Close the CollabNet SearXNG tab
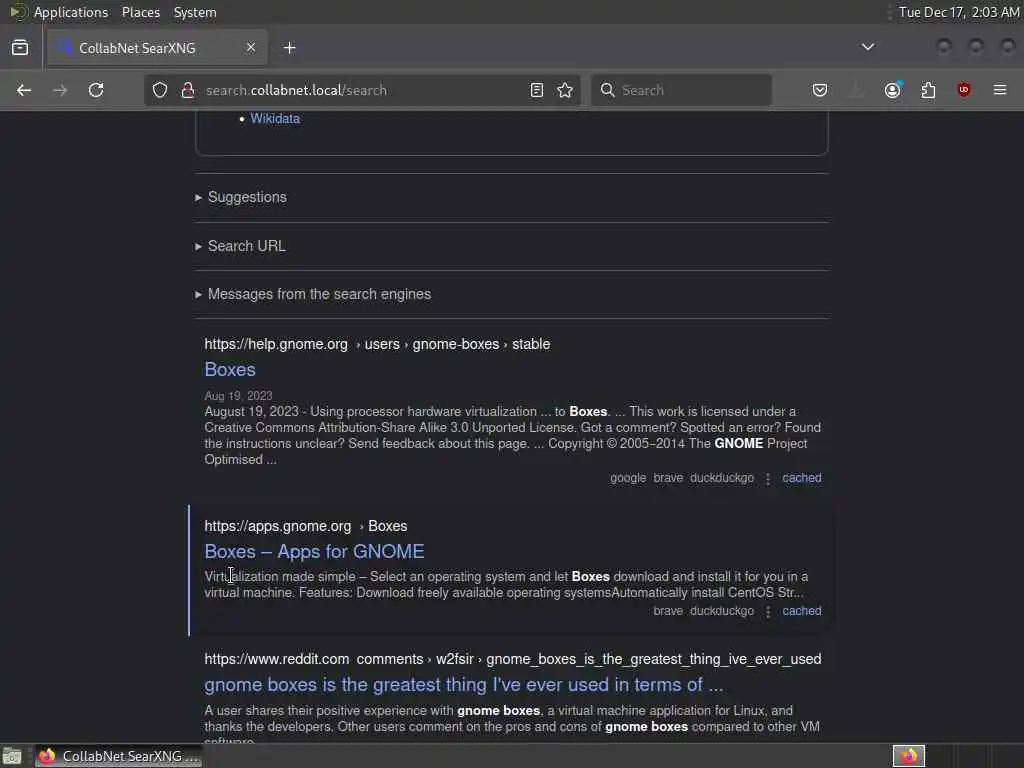This screenshot has height=768, width=1024. click(251, 48)
